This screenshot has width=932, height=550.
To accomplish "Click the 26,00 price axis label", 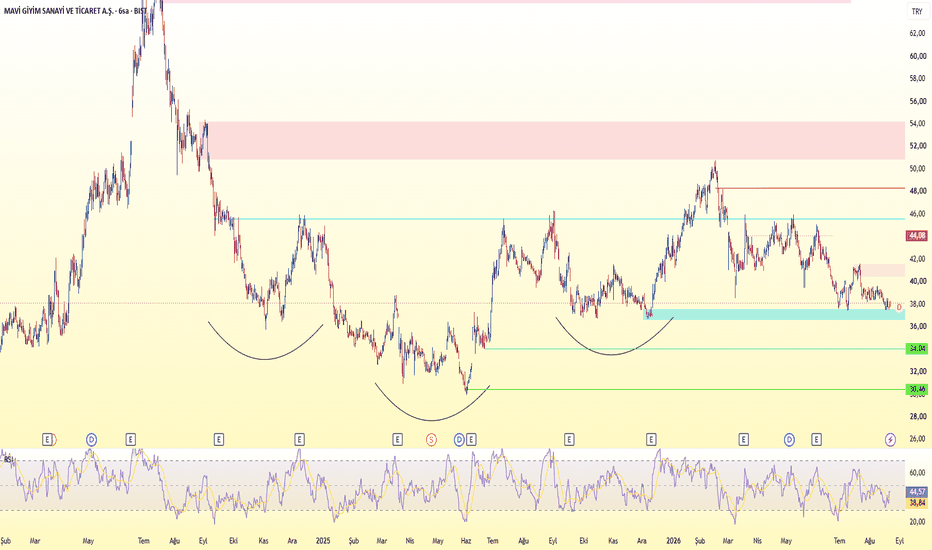I will tap(918, 439).
